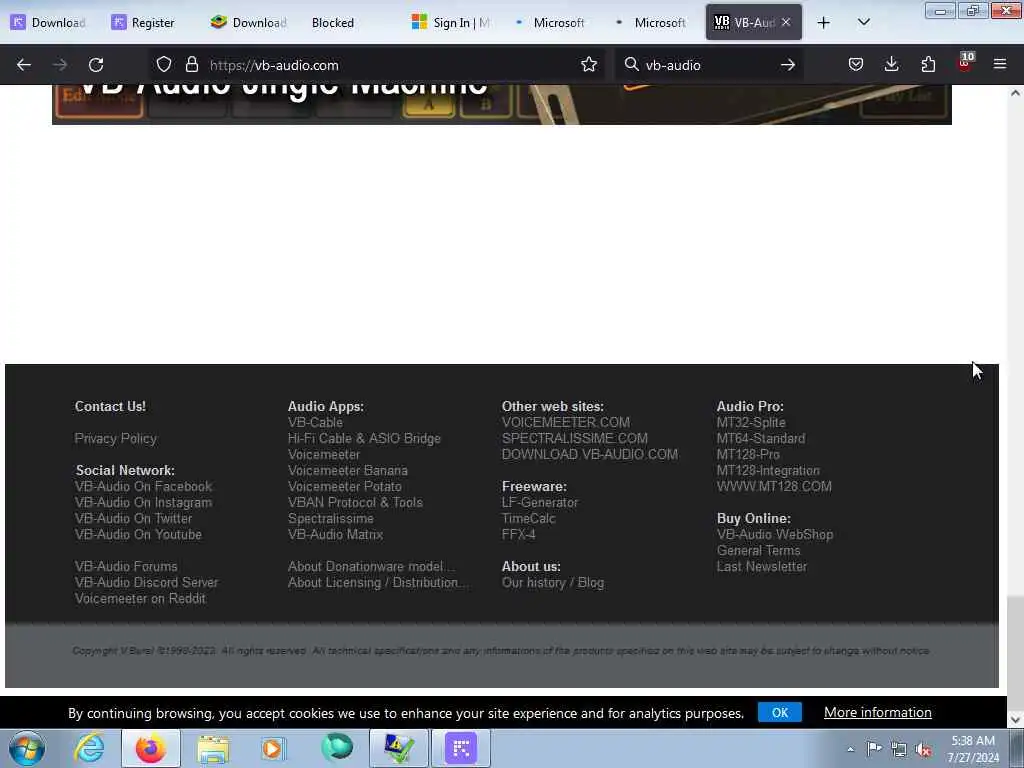1024x768 pixels.
Task: Open LF-Generator freeware link
Action: tap(539, 502)
